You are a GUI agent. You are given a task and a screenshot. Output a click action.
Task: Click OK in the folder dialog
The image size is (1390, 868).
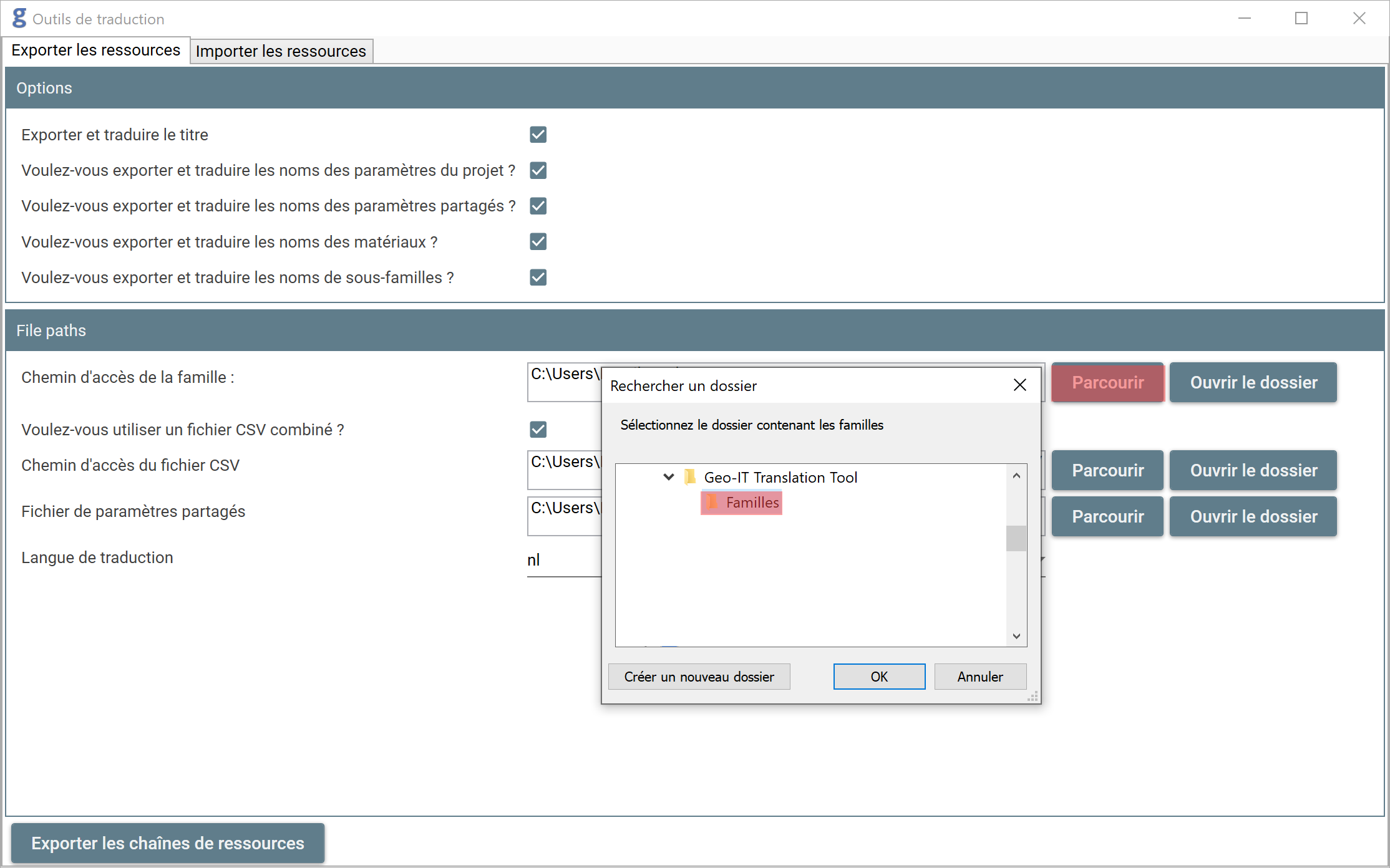[x=878, y=677]
